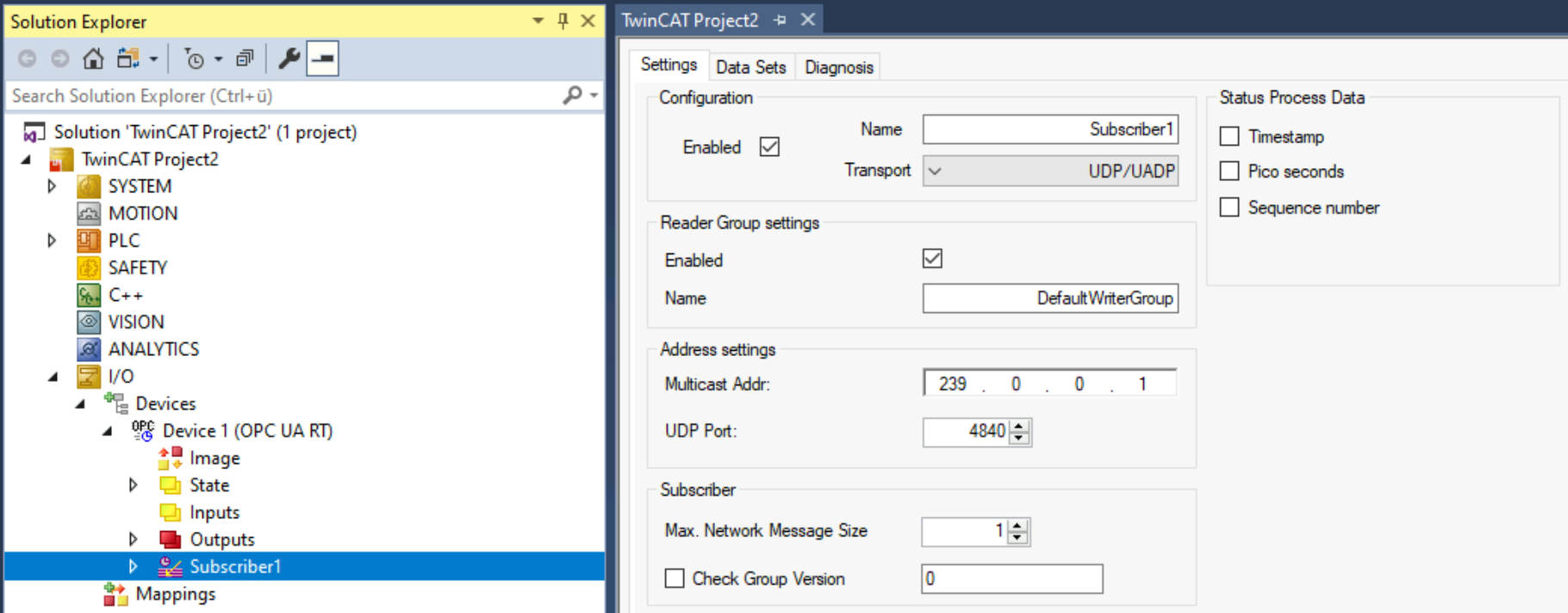This screenshot has height=613, width=1568.
Task: Click the Image node icon
Action: point(171,458)
